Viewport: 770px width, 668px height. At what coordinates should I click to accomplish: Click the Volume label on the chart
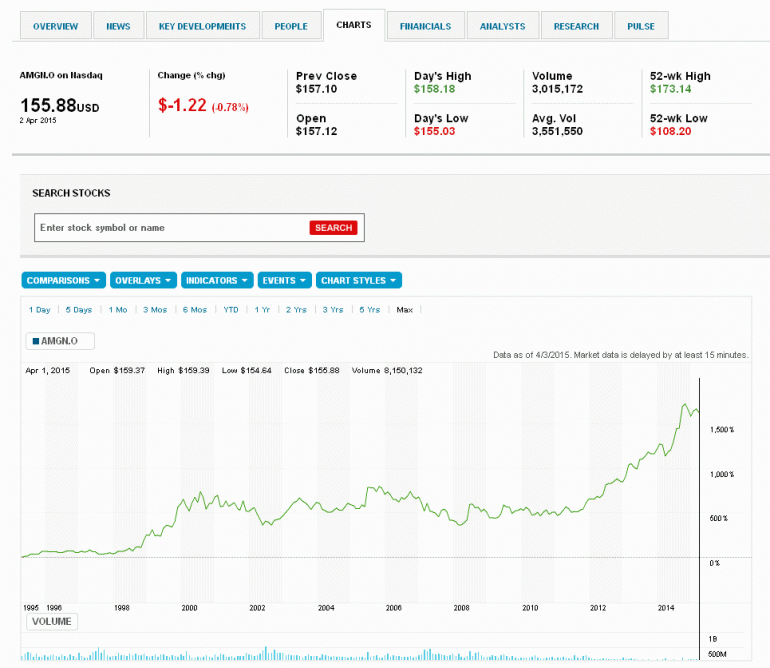[52, 622]
